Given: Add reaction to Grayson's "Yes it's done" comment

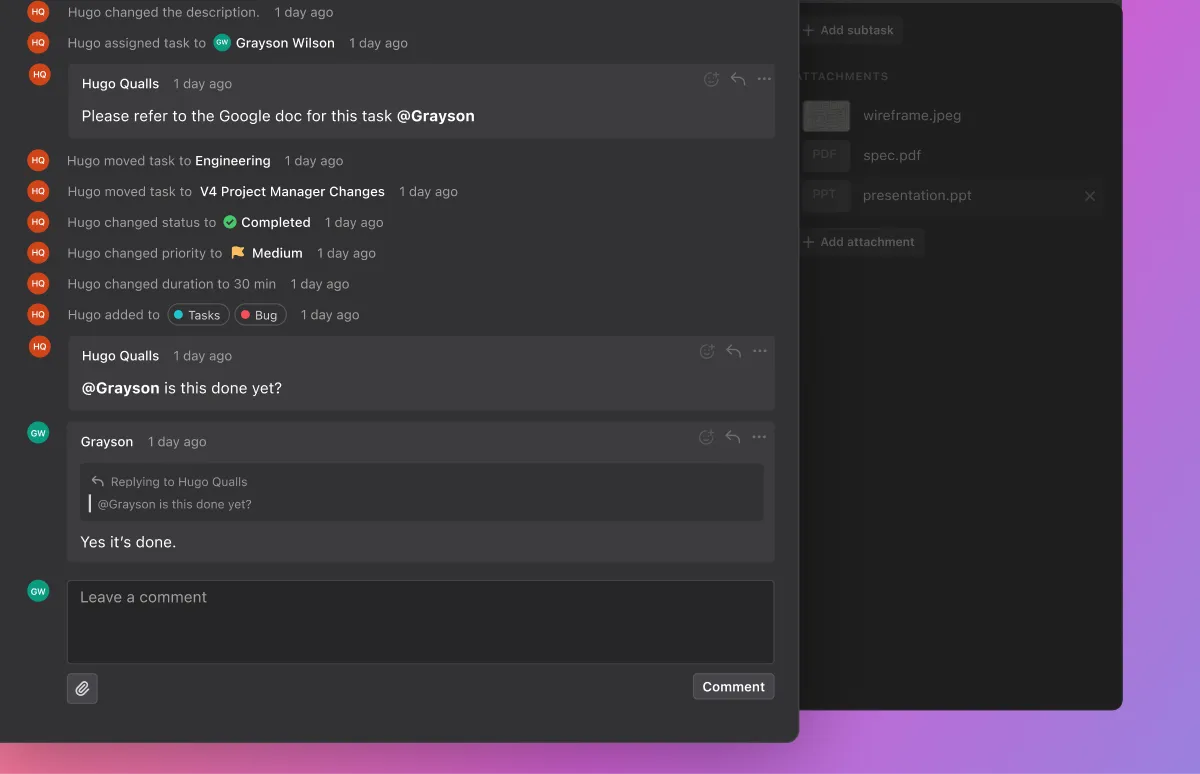Looking at the screenshot, I should 706,437.
